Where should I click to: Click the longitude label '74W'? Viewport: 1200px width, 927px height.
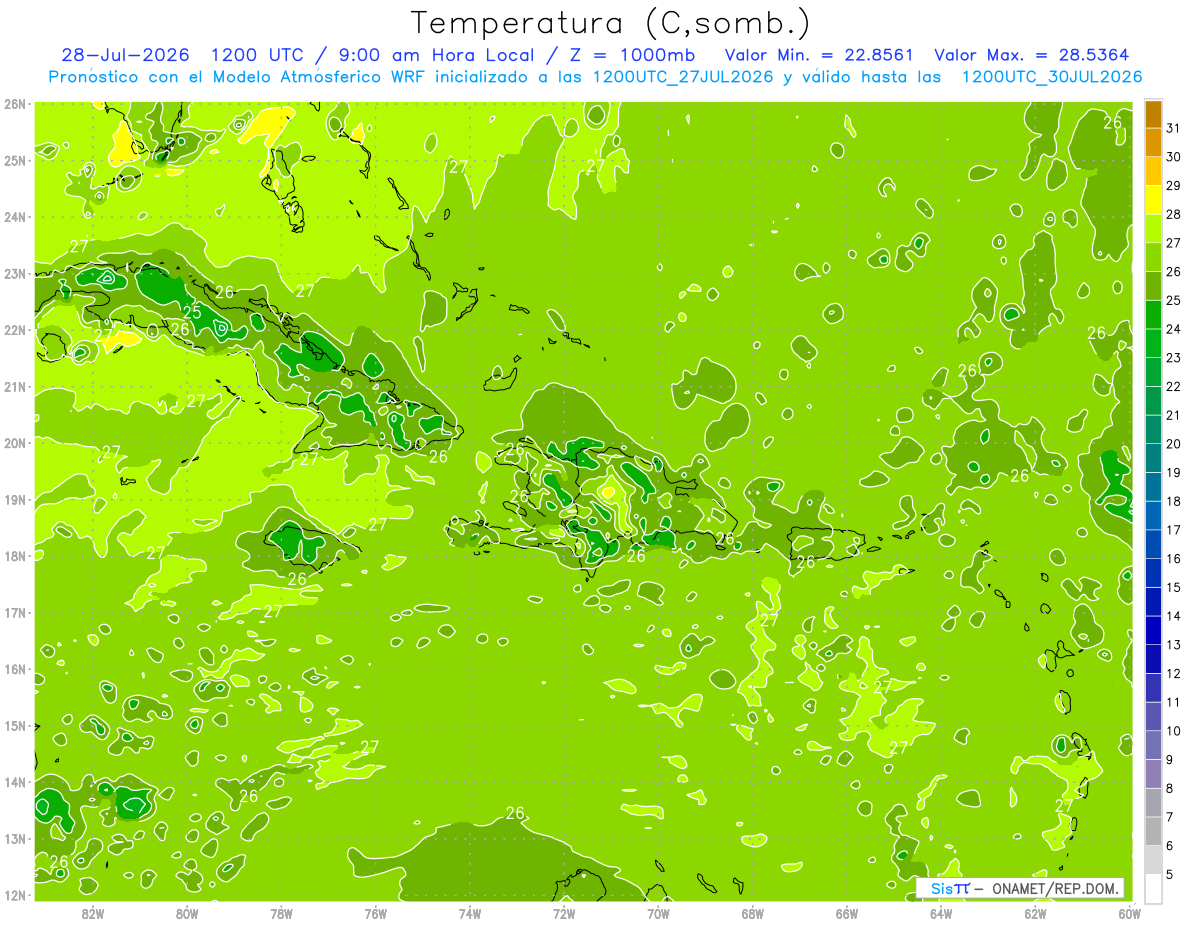point(470,913)
